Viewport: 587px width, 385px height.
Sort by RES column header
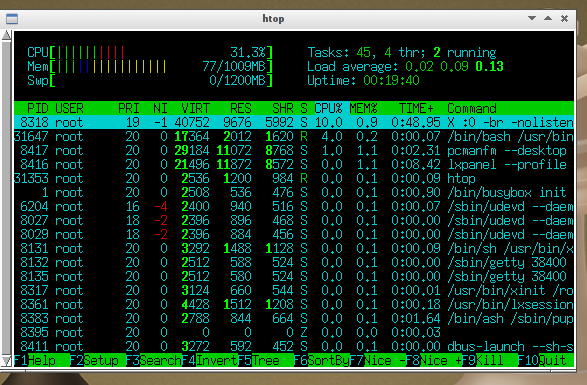point(241,109)
